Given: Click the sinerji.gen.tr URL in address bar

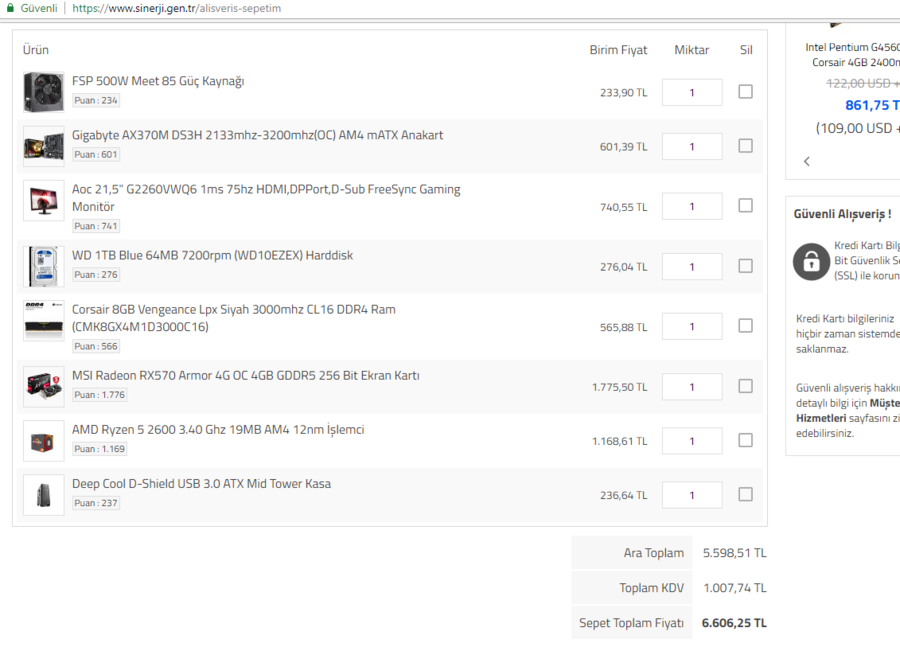Looking at the screenshot, I should [176, 8].
